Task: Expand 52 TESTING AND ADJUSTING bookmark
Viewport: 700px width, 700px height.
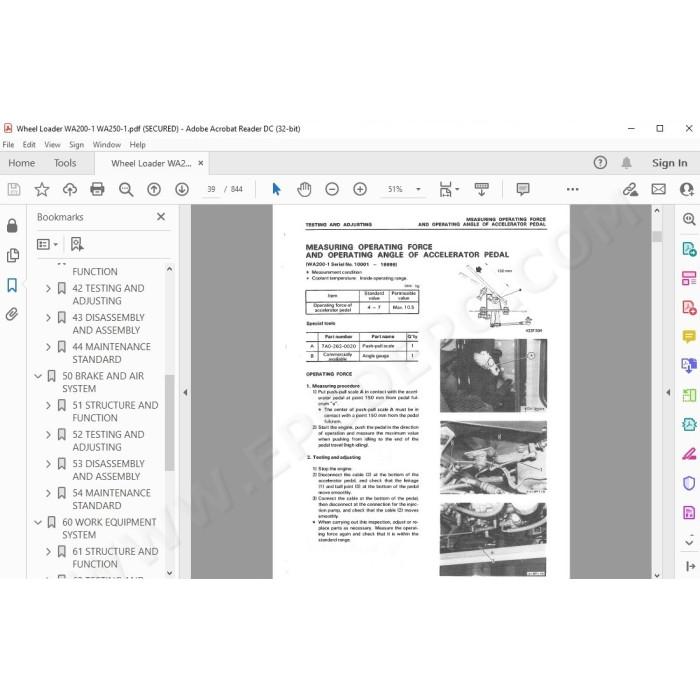Action: pos(48,435)
